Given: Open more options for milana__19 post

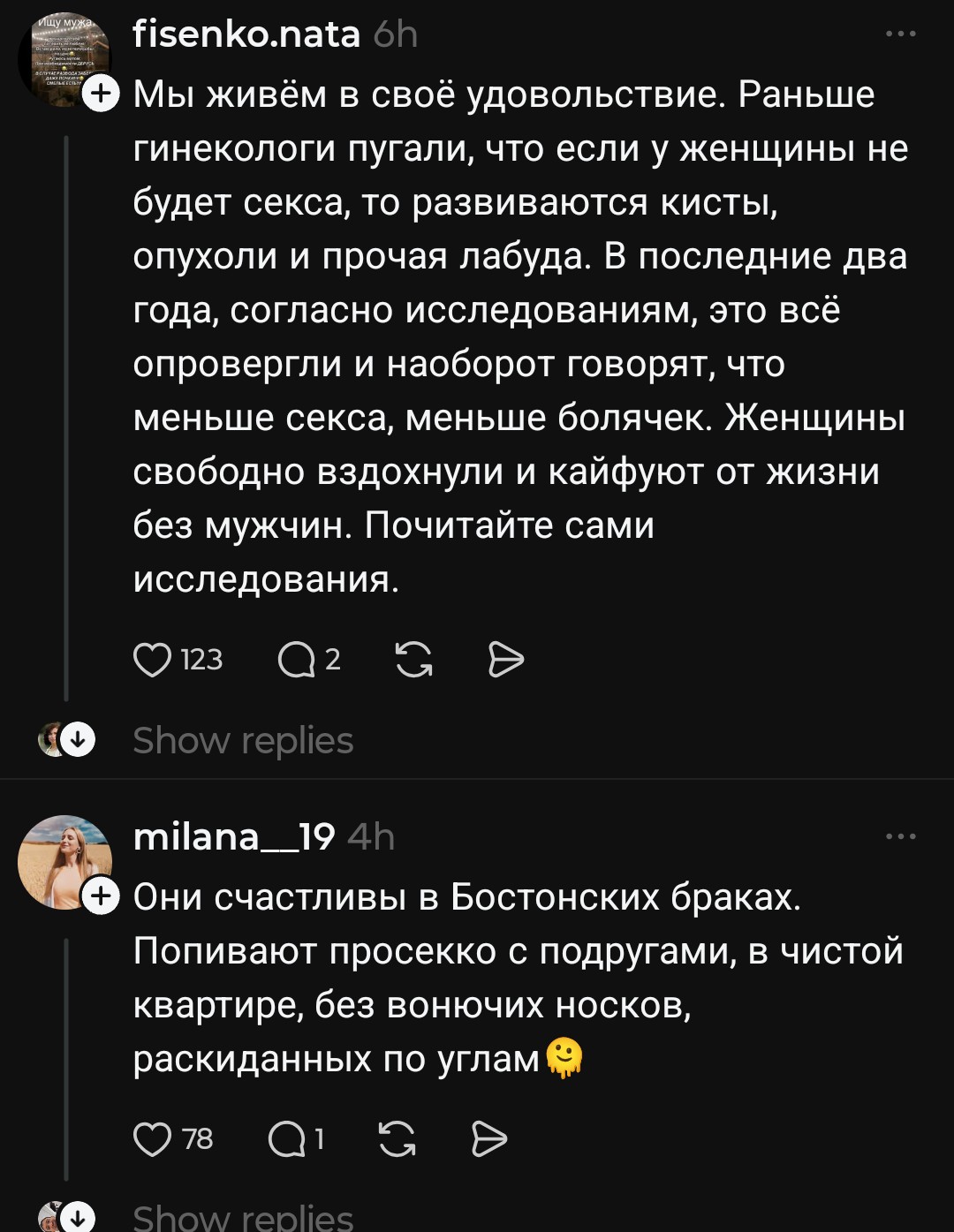Looking at the screenshot, I should 900,836.
